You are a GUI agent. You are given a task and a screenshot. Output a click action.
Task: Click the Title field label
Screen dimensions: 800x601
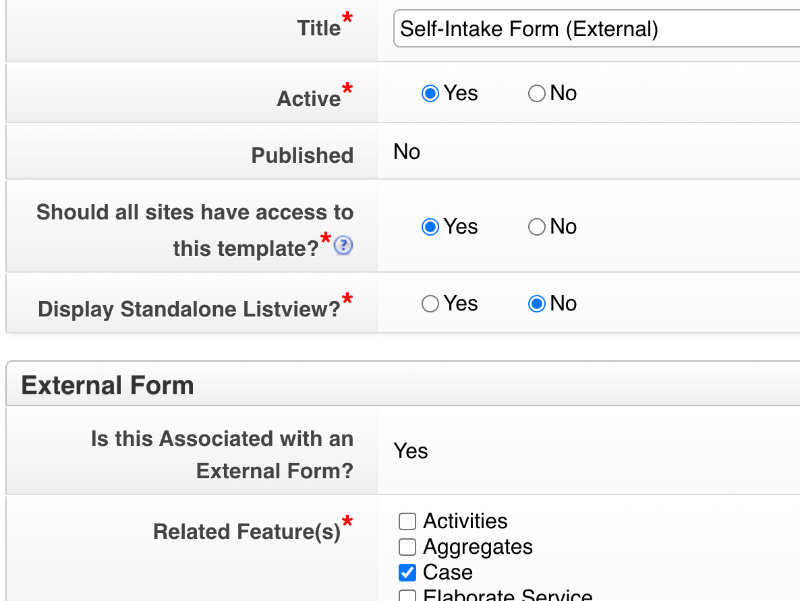317,28
